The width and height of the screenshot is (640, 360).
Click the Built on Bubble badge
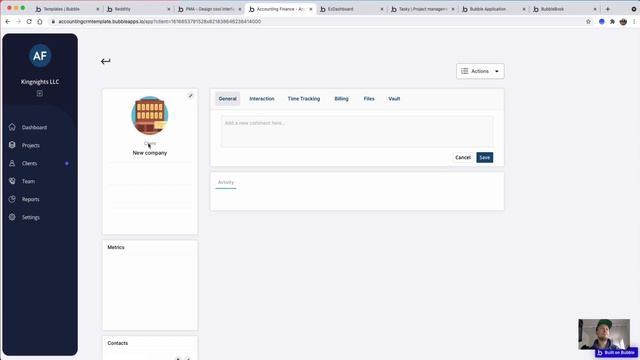pyautogui.click(x=616, y=353)
